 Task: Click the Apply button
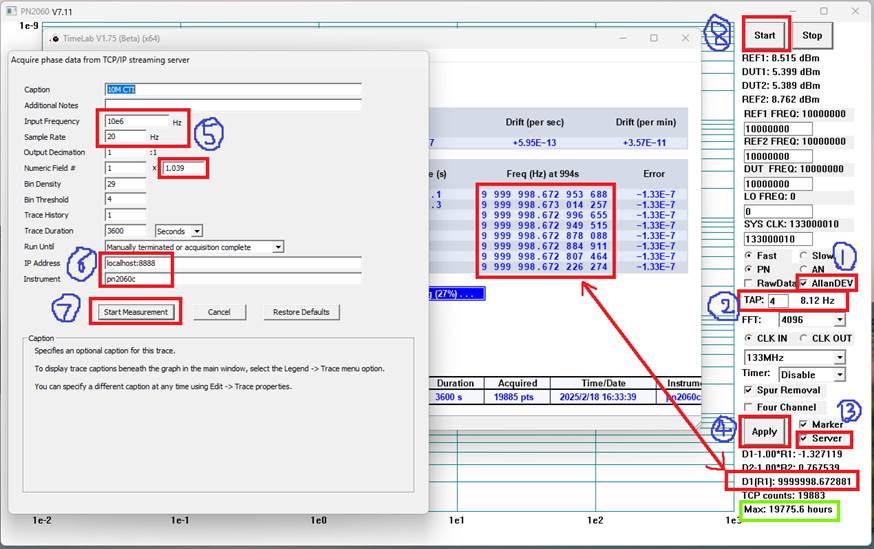764,431
